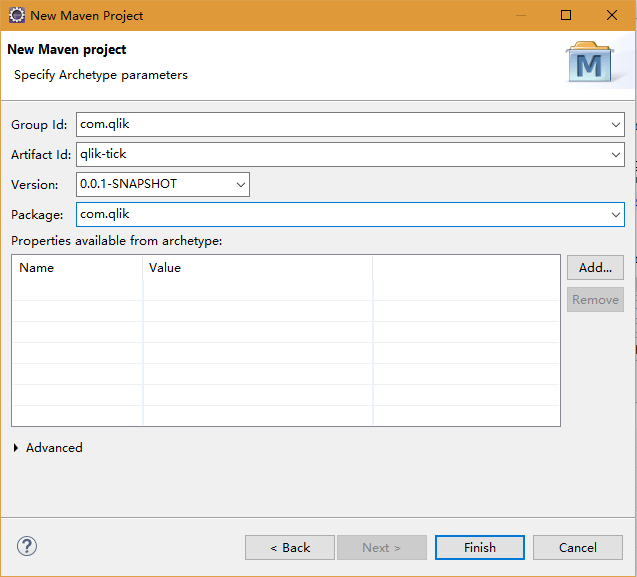Viewport: 637px width, 577px height.
Task: Maximize the New Maven Project window
Action: pos(566,15)
